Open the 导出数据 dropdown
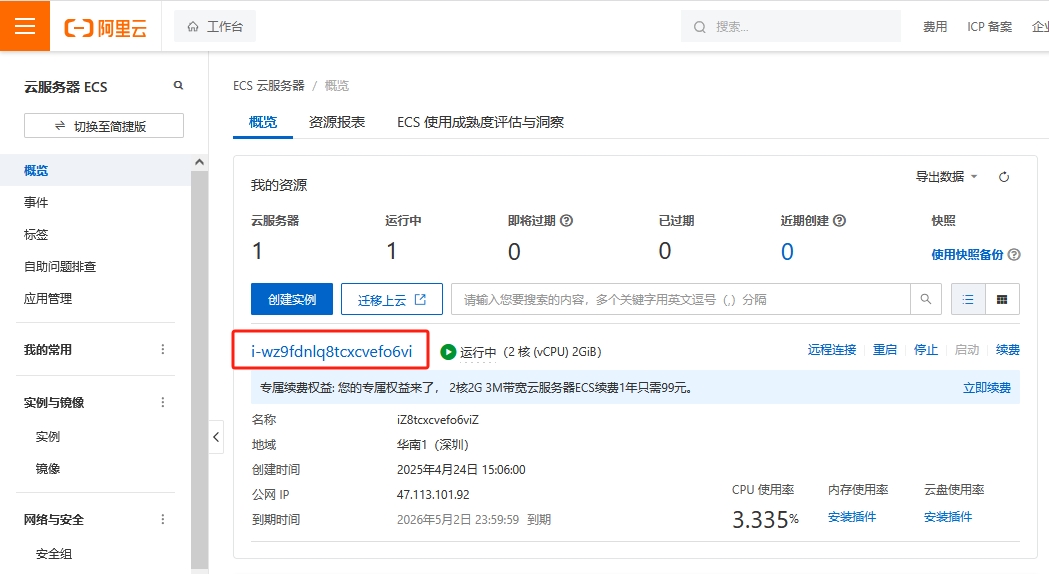Image resolution: width=1049 pixels, height=574 pixels. click(947, 177)
